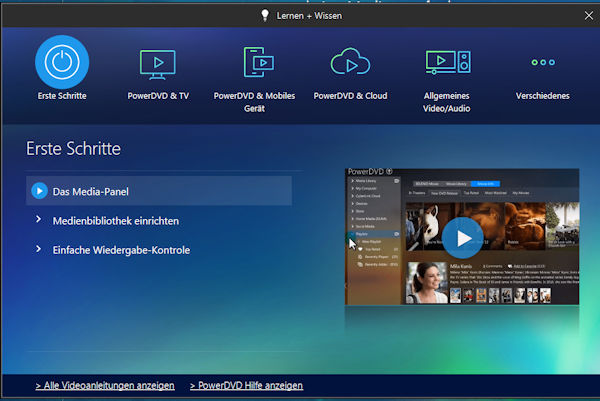Viewport: 600px width, 401px height.
Task: Select the Erste Schritte power icon
Action: click(62, 62)
